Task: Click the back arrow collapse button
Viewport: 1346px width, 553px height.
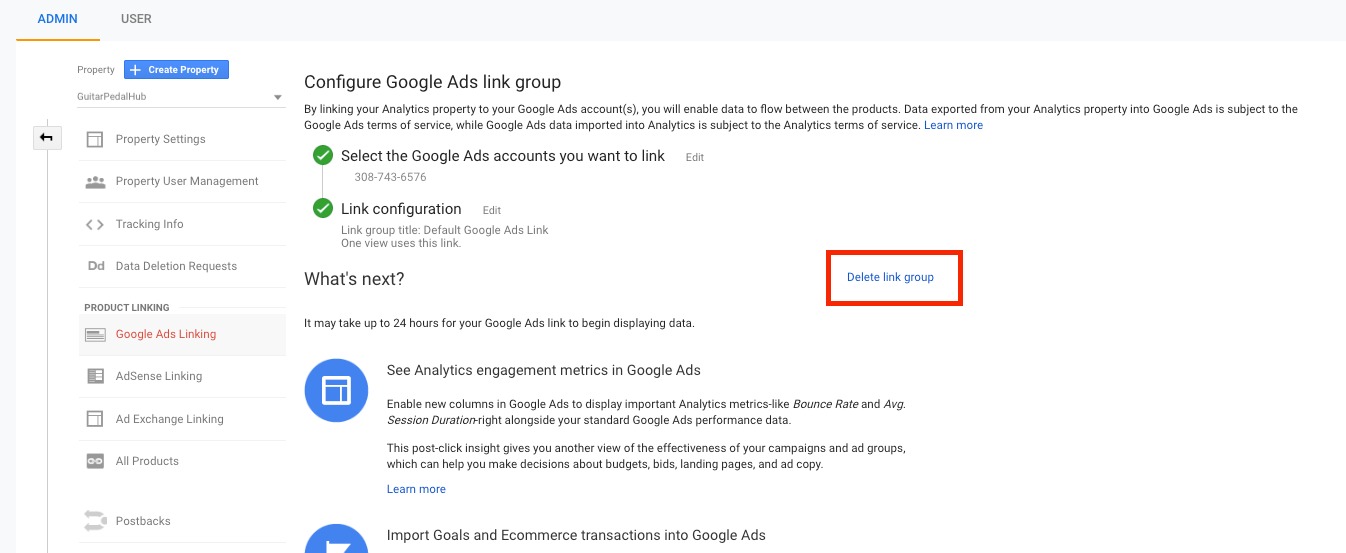Action: coord(47,138)
